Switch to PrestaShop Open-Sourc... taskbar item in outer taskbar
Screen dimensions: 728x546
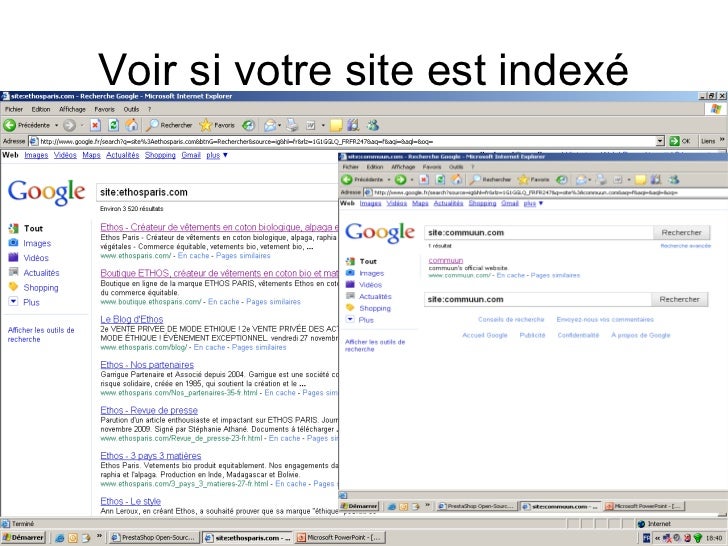point(154,537)
